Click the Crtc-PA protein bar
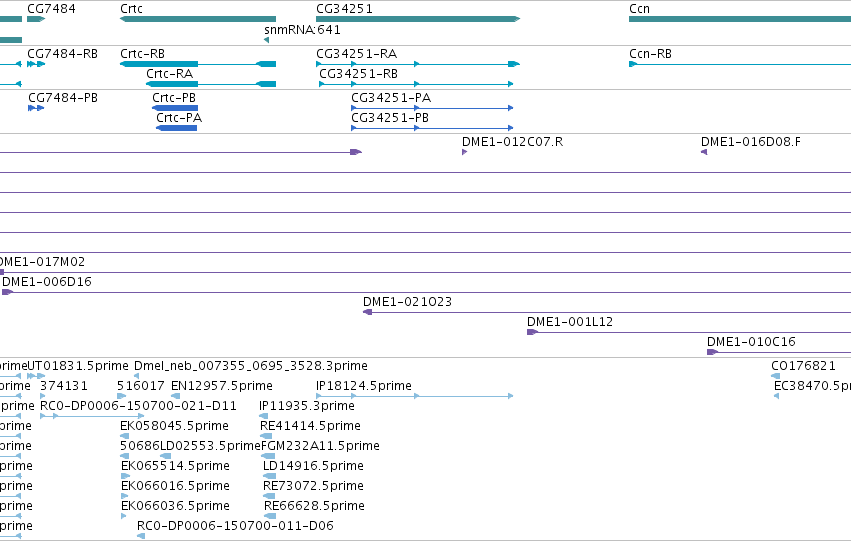 tap(176, 128)
